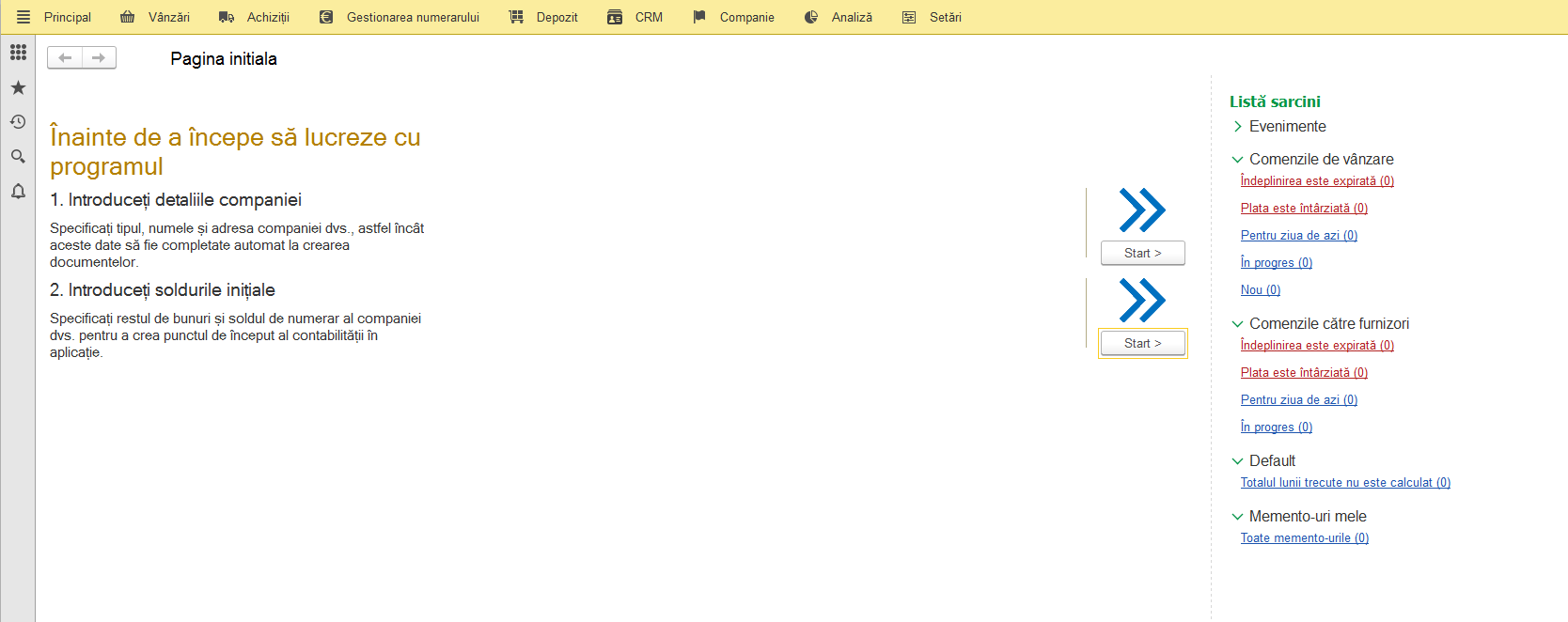Click the forward navigation arrow

click(99, 58)
